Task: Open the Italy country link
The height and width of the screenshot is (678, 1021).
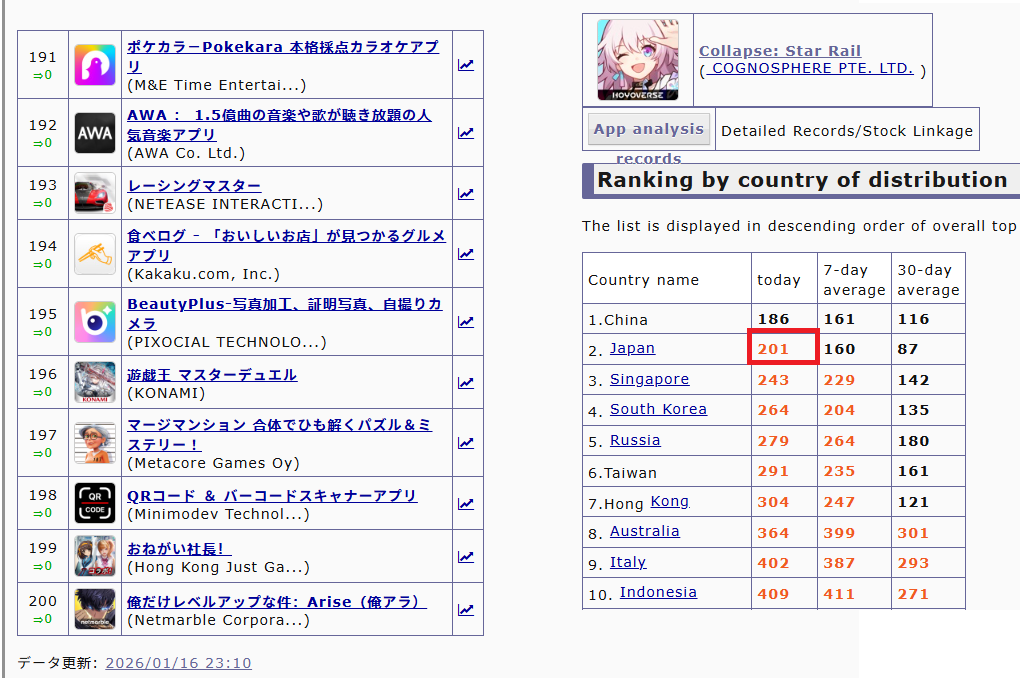Action: [628, 562]
